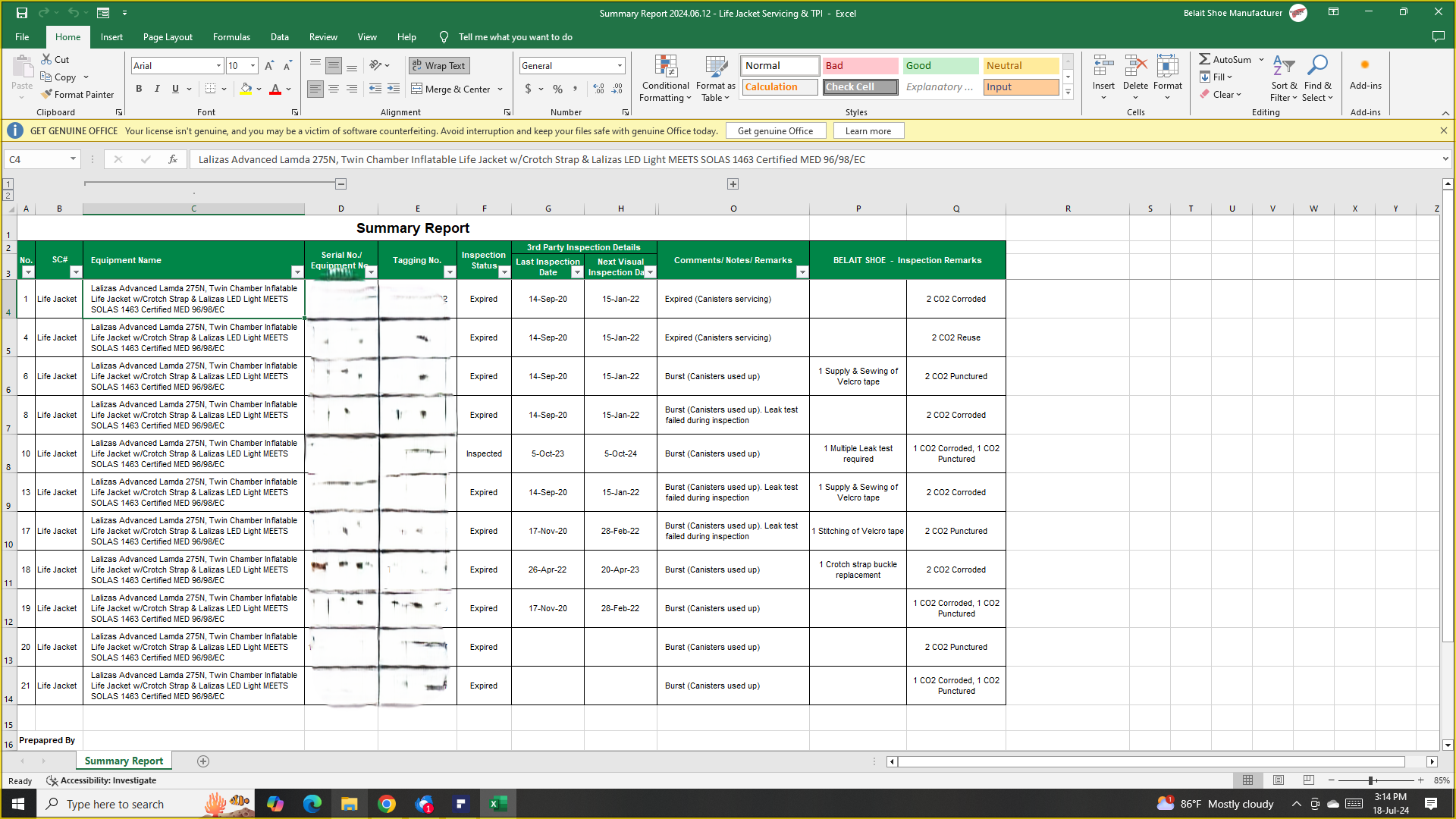Toggle bold formatting
The height and width of the screenshot is (819, 1456).
coord(139,89)
